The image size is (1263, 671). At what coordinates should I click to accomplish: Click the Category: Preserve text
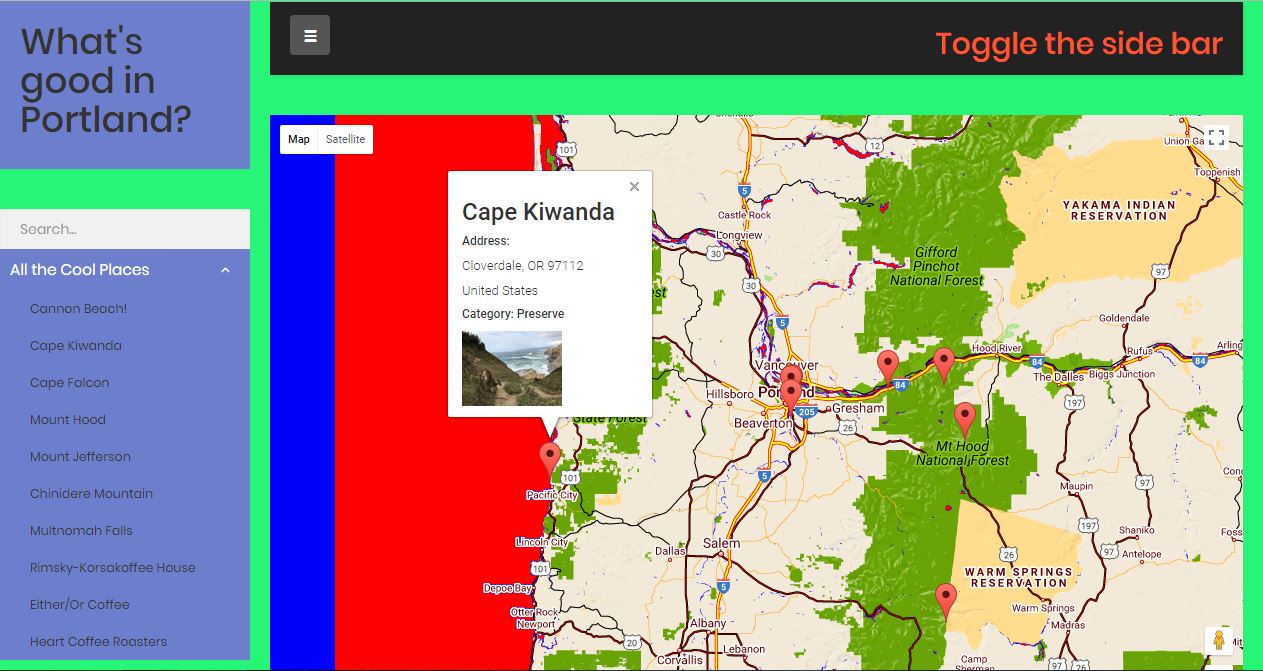coord(513,314)
